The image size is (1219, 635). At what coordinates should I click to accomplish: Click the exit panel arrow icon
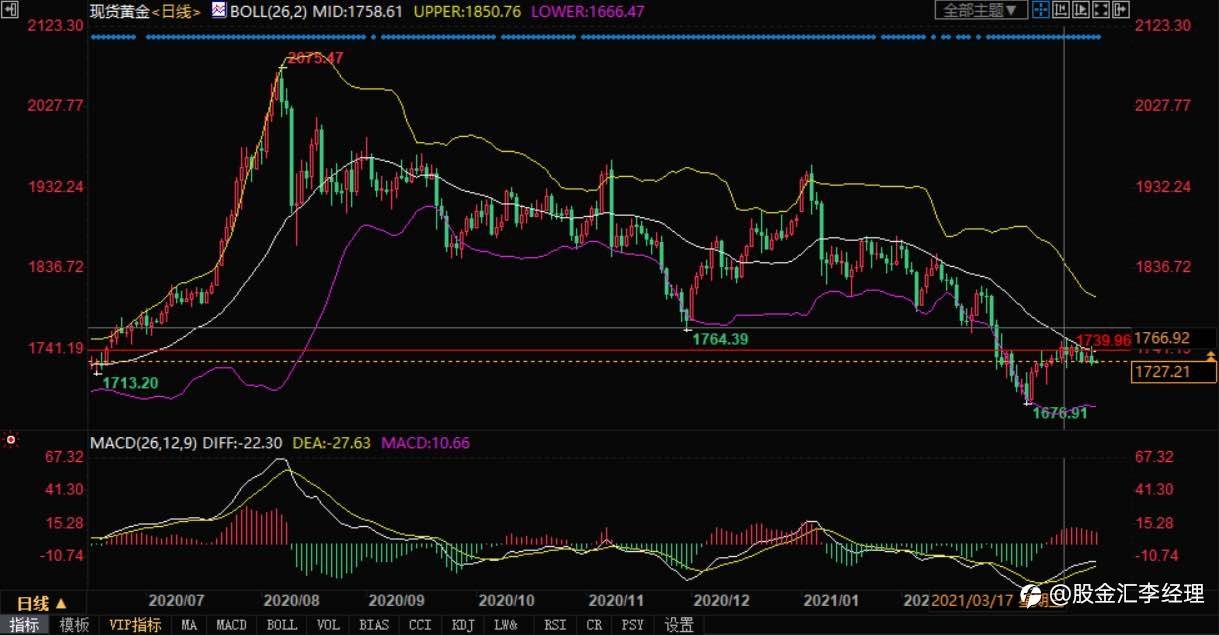(1121, 10)
